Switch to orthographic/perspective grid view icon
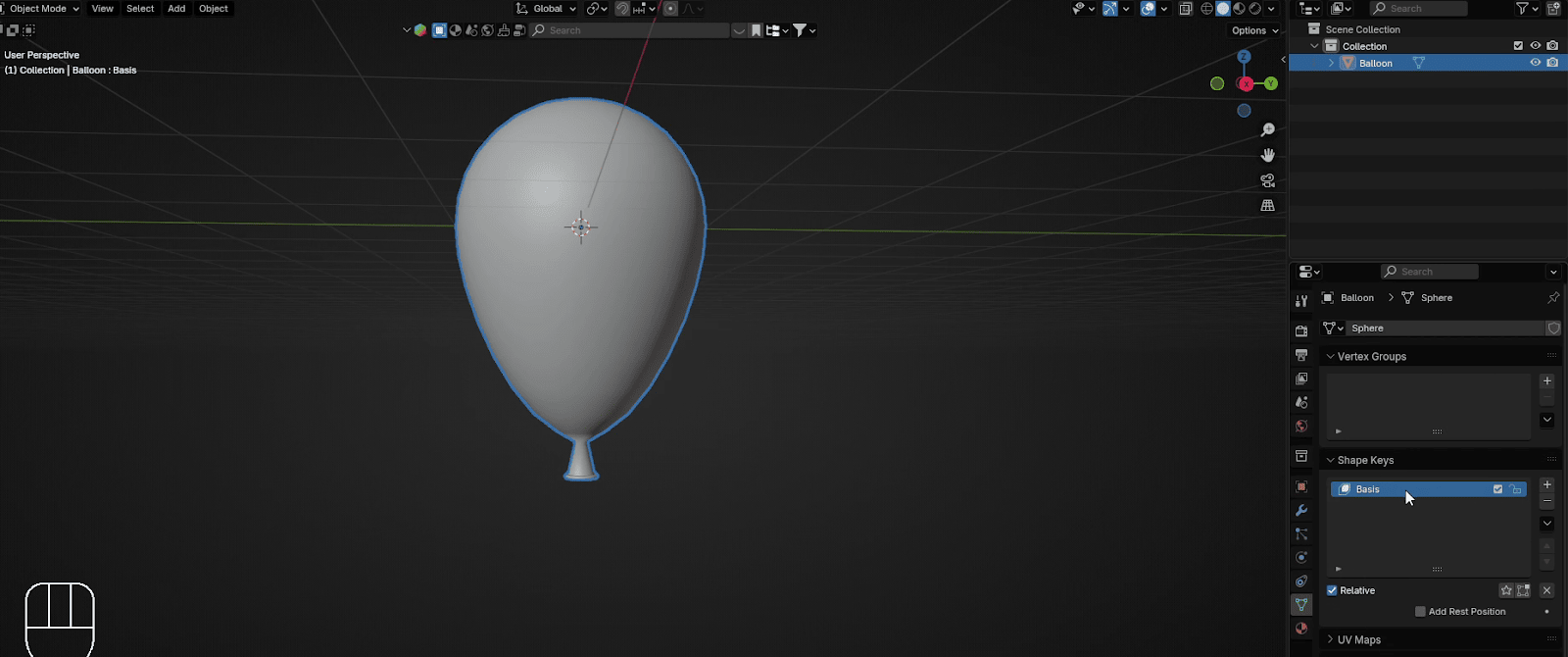Screen dimensions: 1568x657 (x=1267, y=206)
